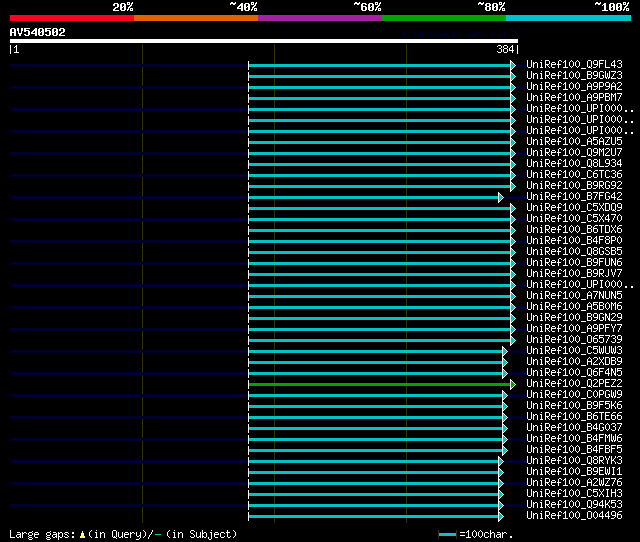The height and width of the screenshot is (542, 640).
Task: Click the purple ~60% legend segment
Action: (x=320, y=18)
